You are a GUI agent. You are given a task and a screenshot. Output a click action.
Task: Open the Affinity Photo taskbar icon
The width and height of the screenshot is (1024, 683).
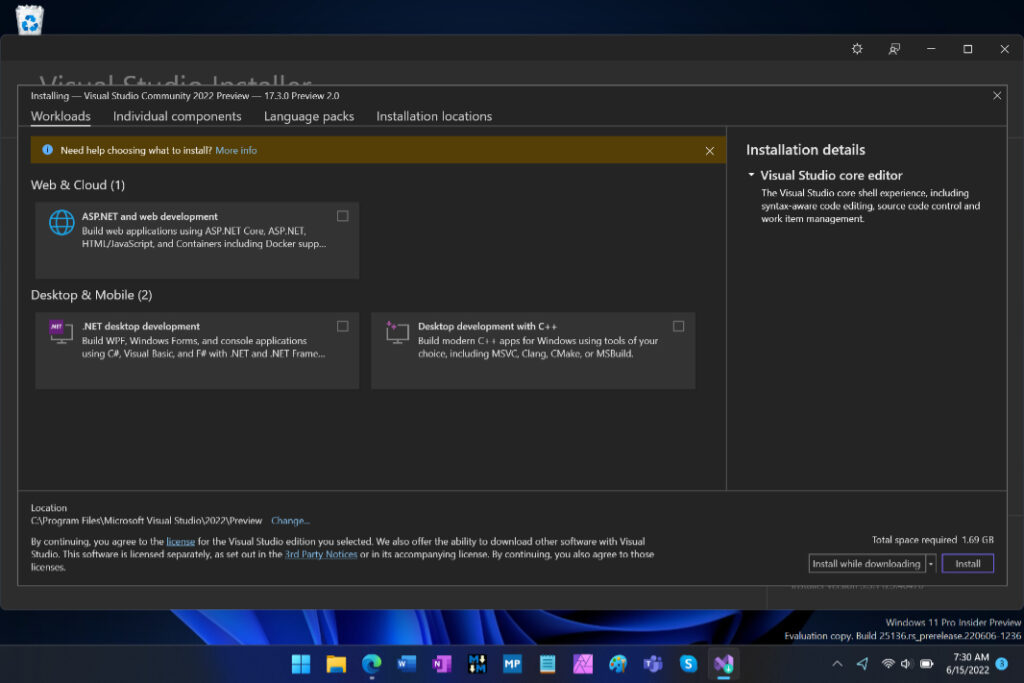click(x=583, y=664)
